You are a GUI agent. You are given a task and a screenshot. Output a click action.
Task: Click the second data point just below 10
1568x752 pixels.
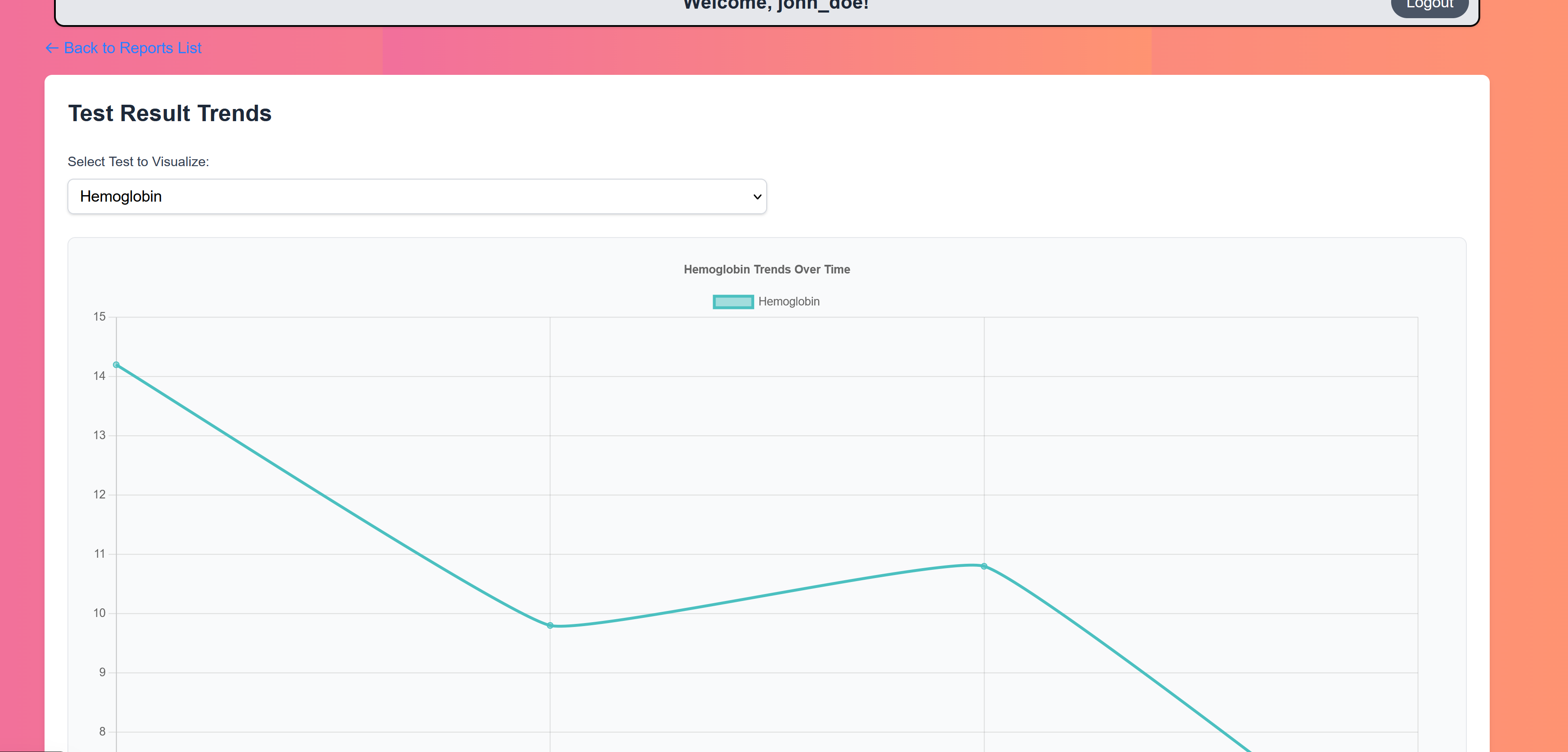click(x=550, y=625)
